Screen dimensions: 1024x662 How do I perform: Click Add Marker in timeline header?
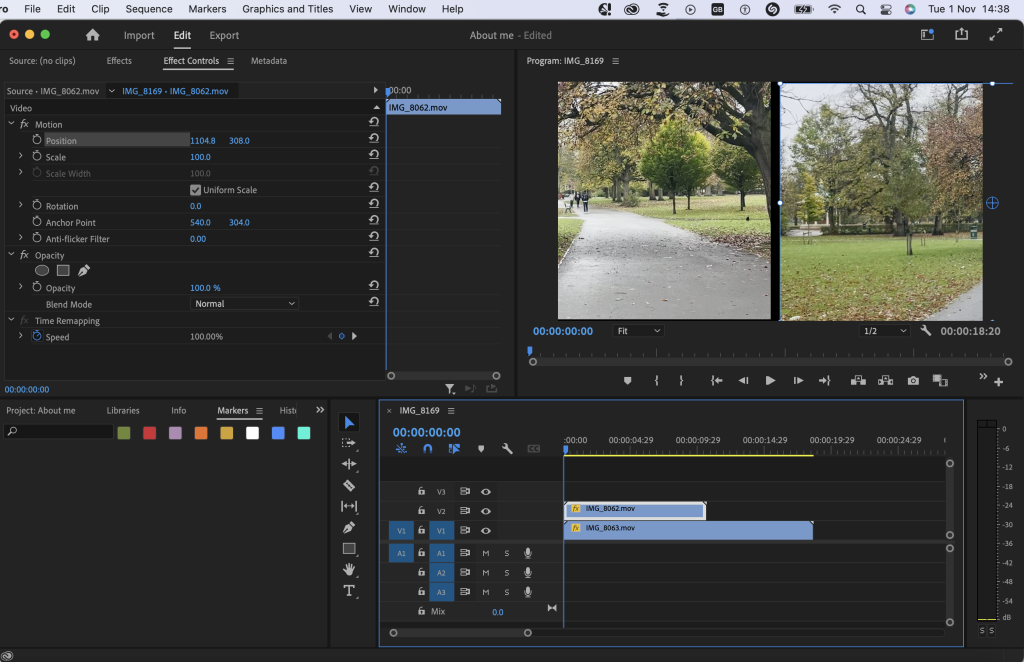pyautogui.click(x=481, y=449)
